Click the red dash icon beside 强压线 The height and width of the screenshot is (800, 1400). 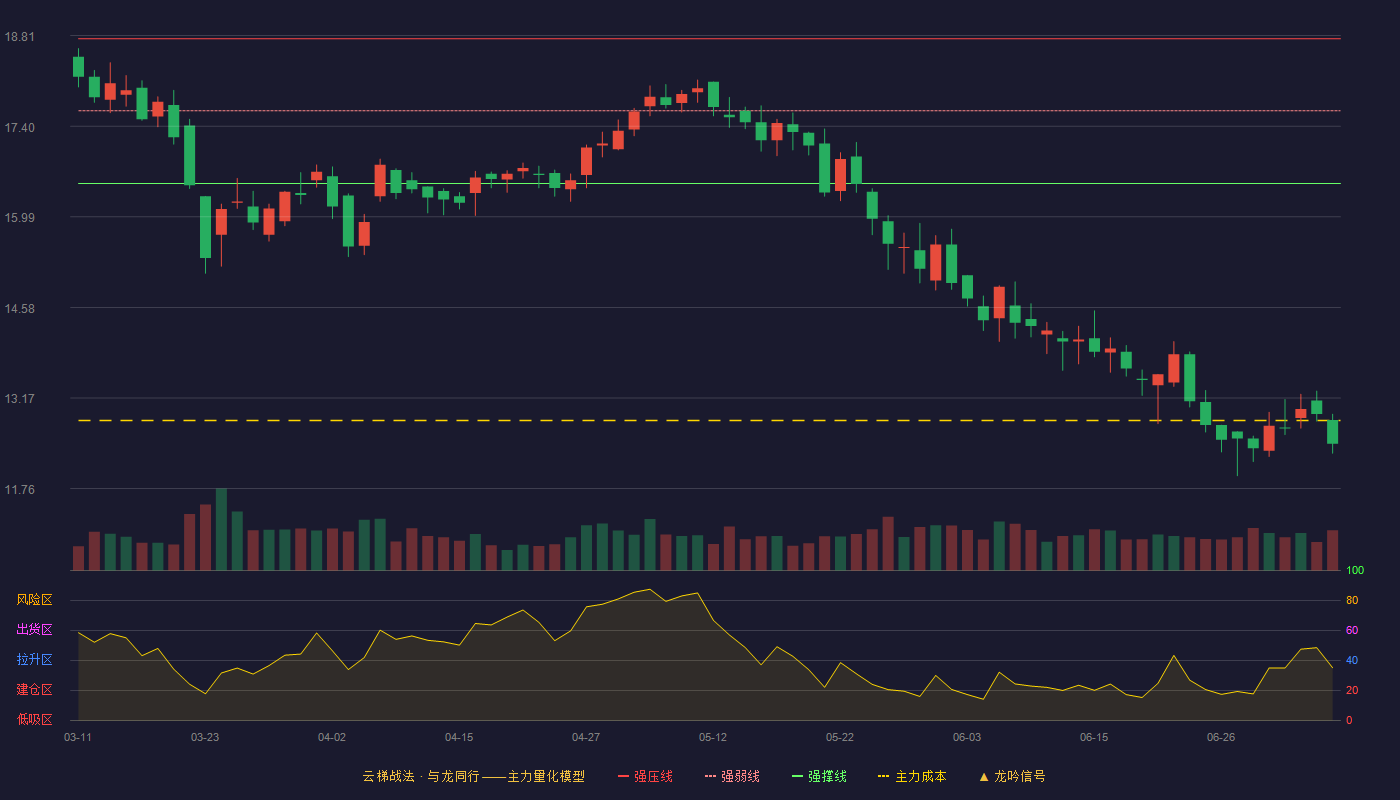(x=623, y=776)
